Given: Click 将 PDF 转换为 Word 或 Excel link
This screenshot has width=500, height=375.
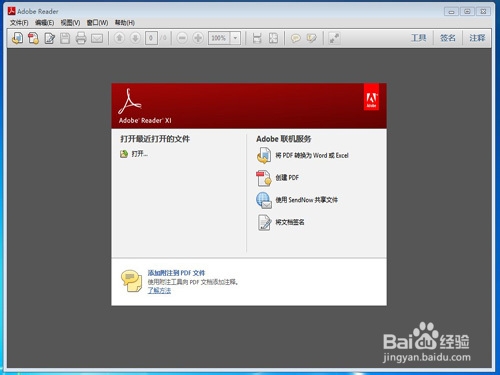Looking at the screenshot, I should tap(312, 155).
